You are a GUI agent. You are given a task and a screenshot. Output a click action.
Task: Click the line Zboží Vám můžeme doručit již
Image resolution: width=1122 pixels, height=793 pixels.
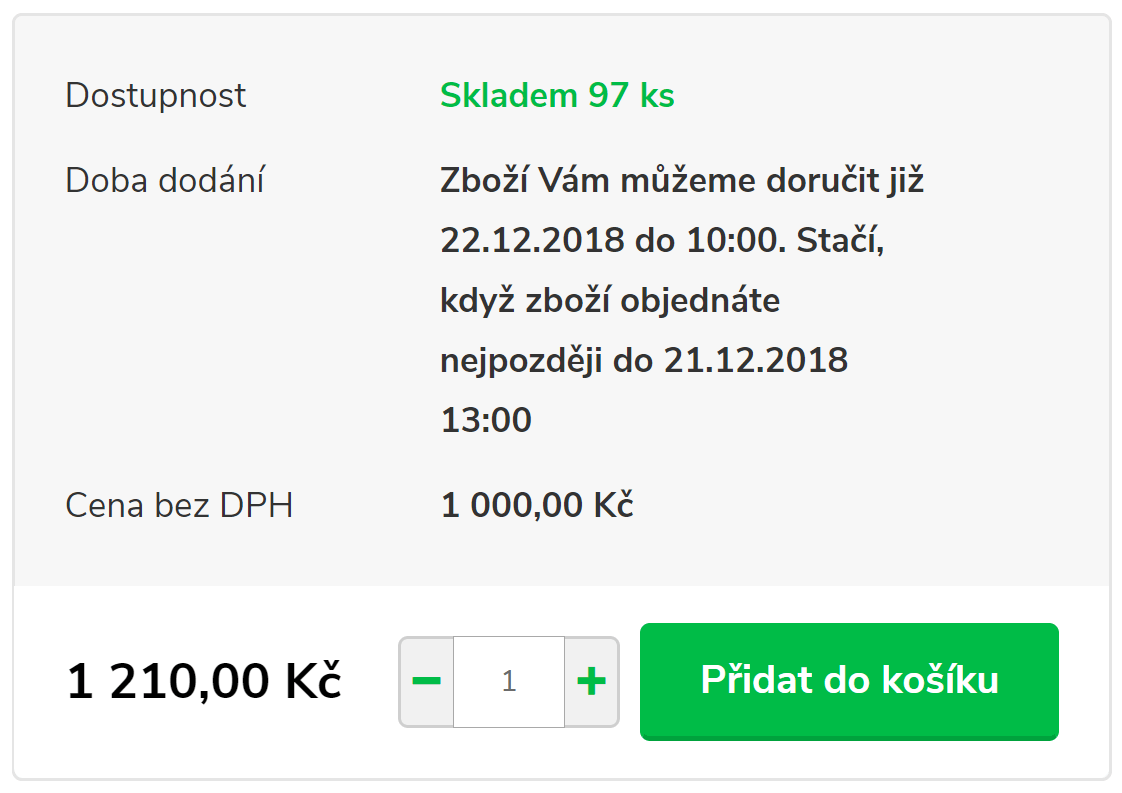pos(681,181)
